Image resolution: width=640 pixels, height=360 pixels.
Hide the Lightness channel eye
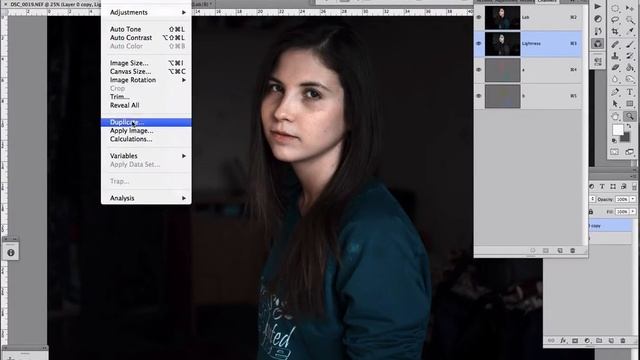click(479, 43)
